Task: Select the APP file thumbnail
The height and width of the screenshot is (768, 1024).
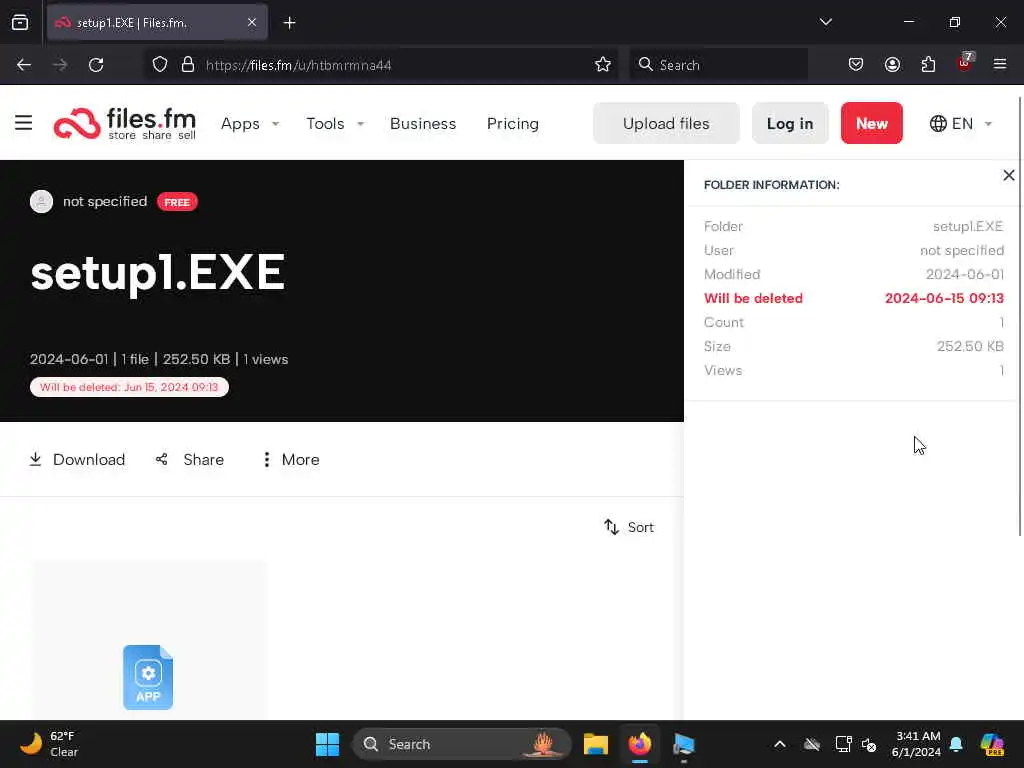Action: coord(148,677)
